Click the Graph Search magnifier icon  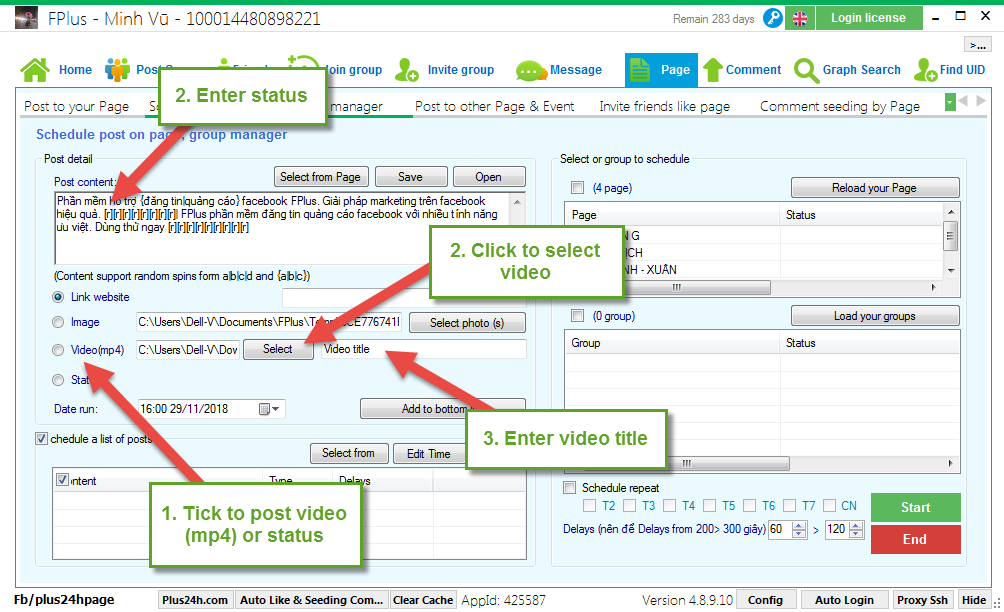(x=806, y=70)
